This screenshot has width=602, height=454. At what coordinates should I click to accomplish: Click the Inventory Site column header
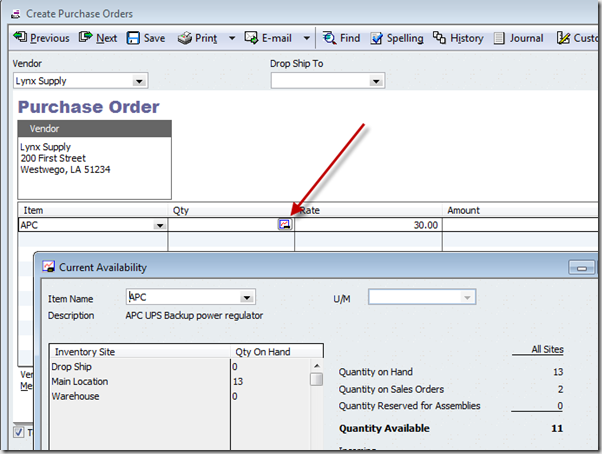click(140, 352)
